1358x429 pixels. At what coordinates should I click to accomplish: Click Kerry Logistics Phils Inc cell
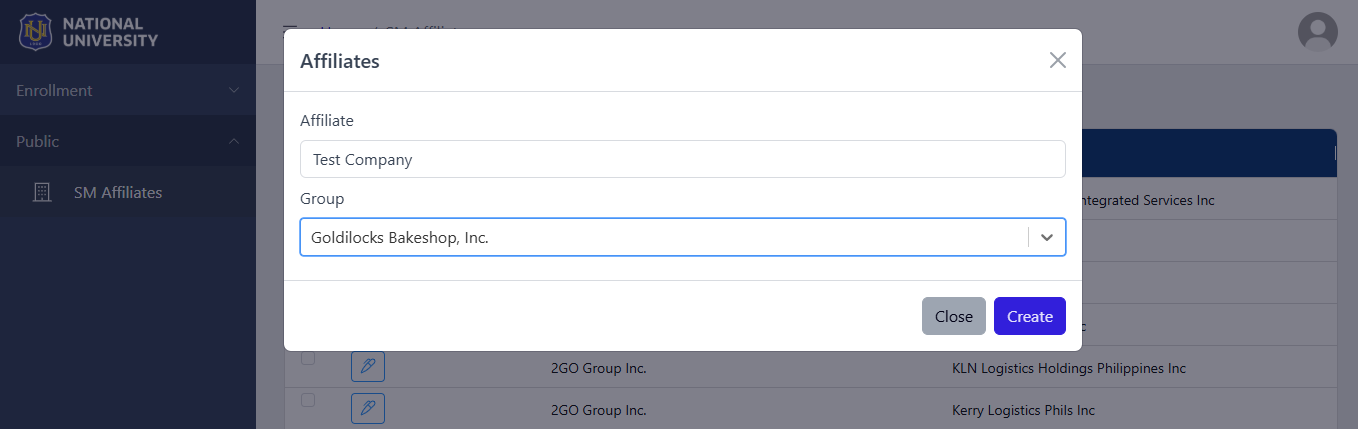(1024, 410)
